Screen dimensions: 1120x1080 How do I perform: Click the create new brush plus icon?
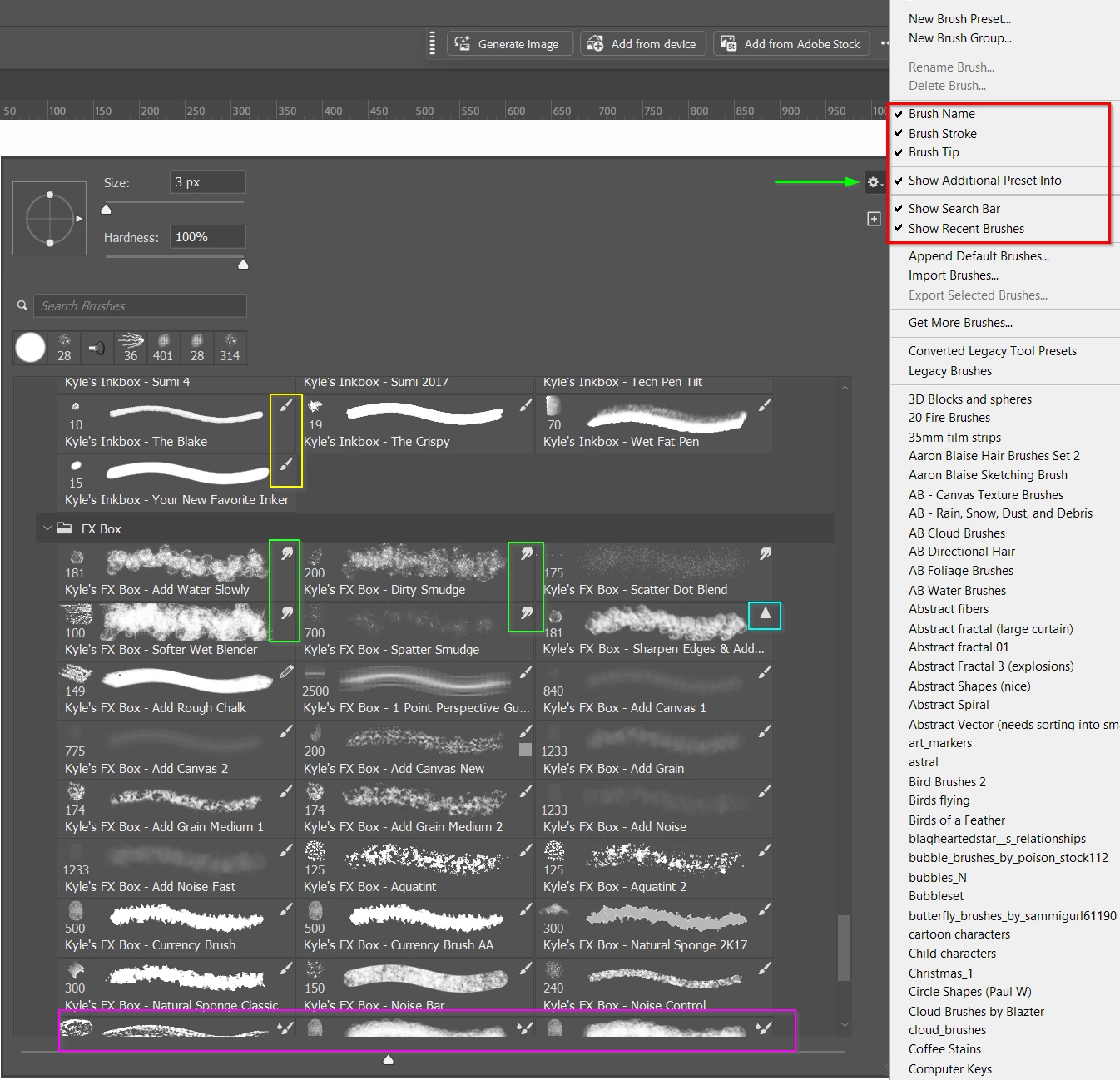pos(874,218)
